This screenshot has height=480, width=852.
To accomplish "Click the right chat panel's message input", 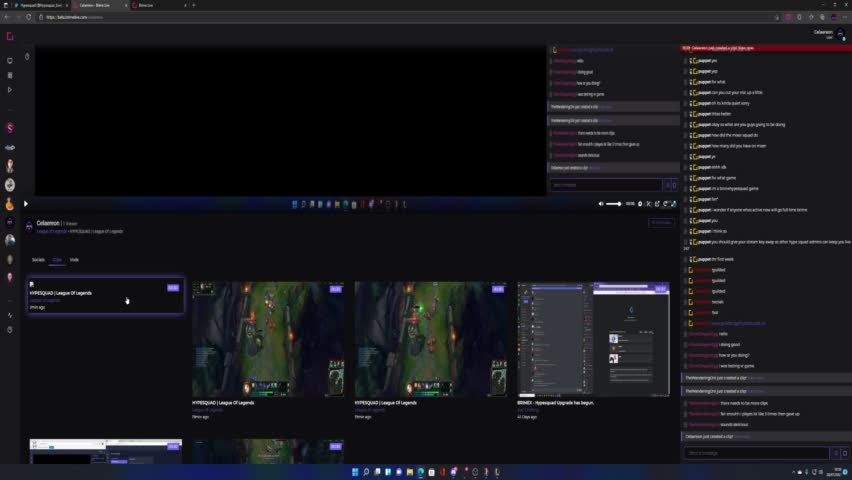I will 756,453.
